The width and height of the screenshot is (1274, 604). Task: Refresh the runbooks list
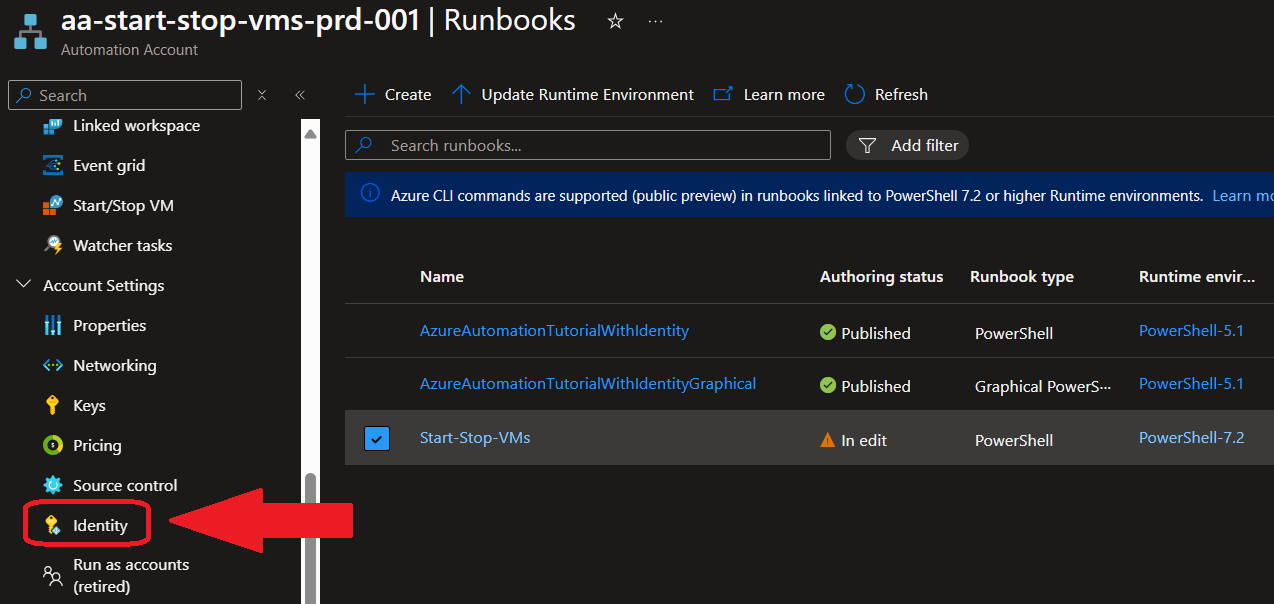pos(886,94)
